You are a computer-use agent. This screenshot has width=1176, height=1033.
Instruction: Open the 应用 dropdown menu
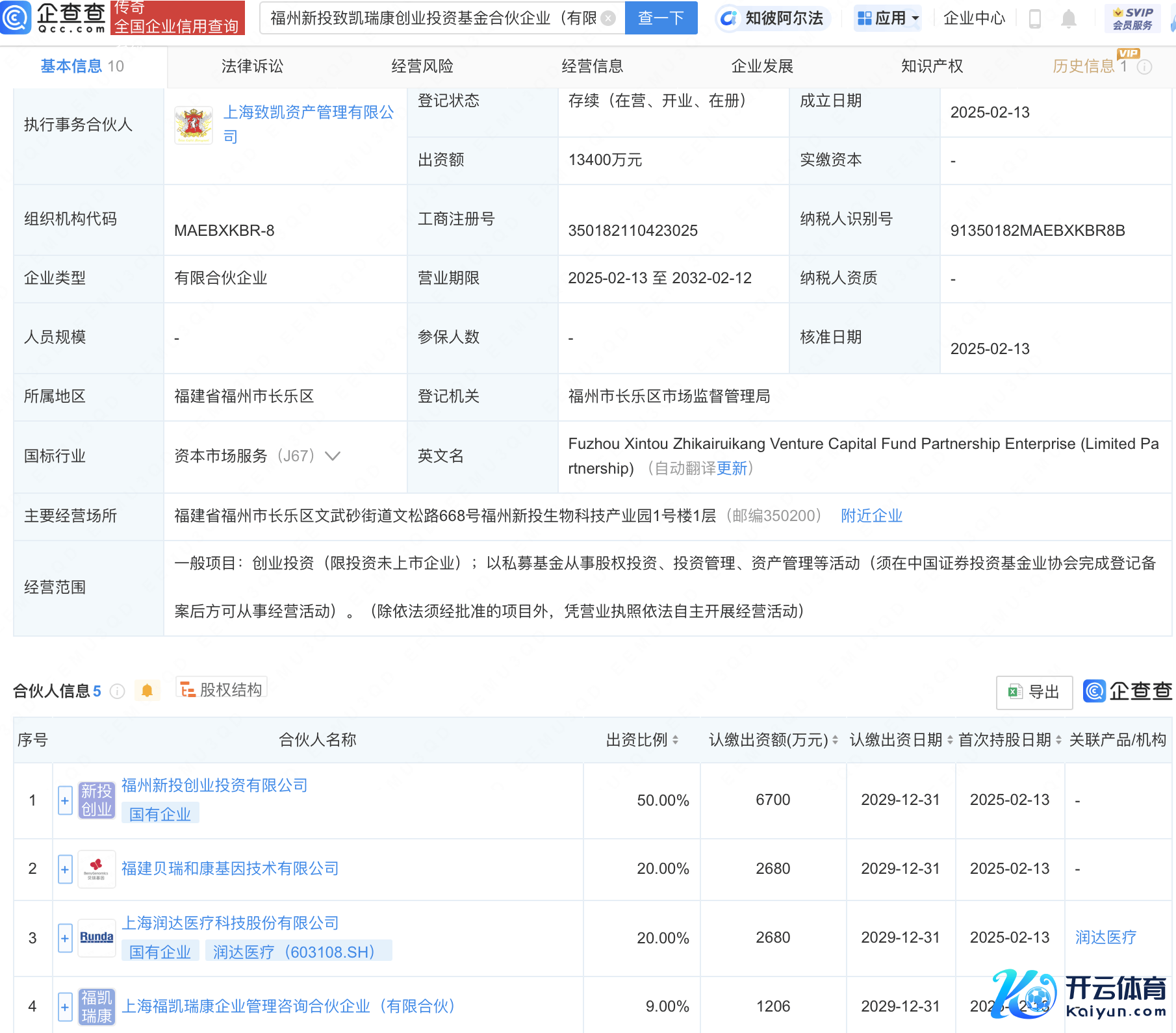pyautogui.click(x=888, y=18)
